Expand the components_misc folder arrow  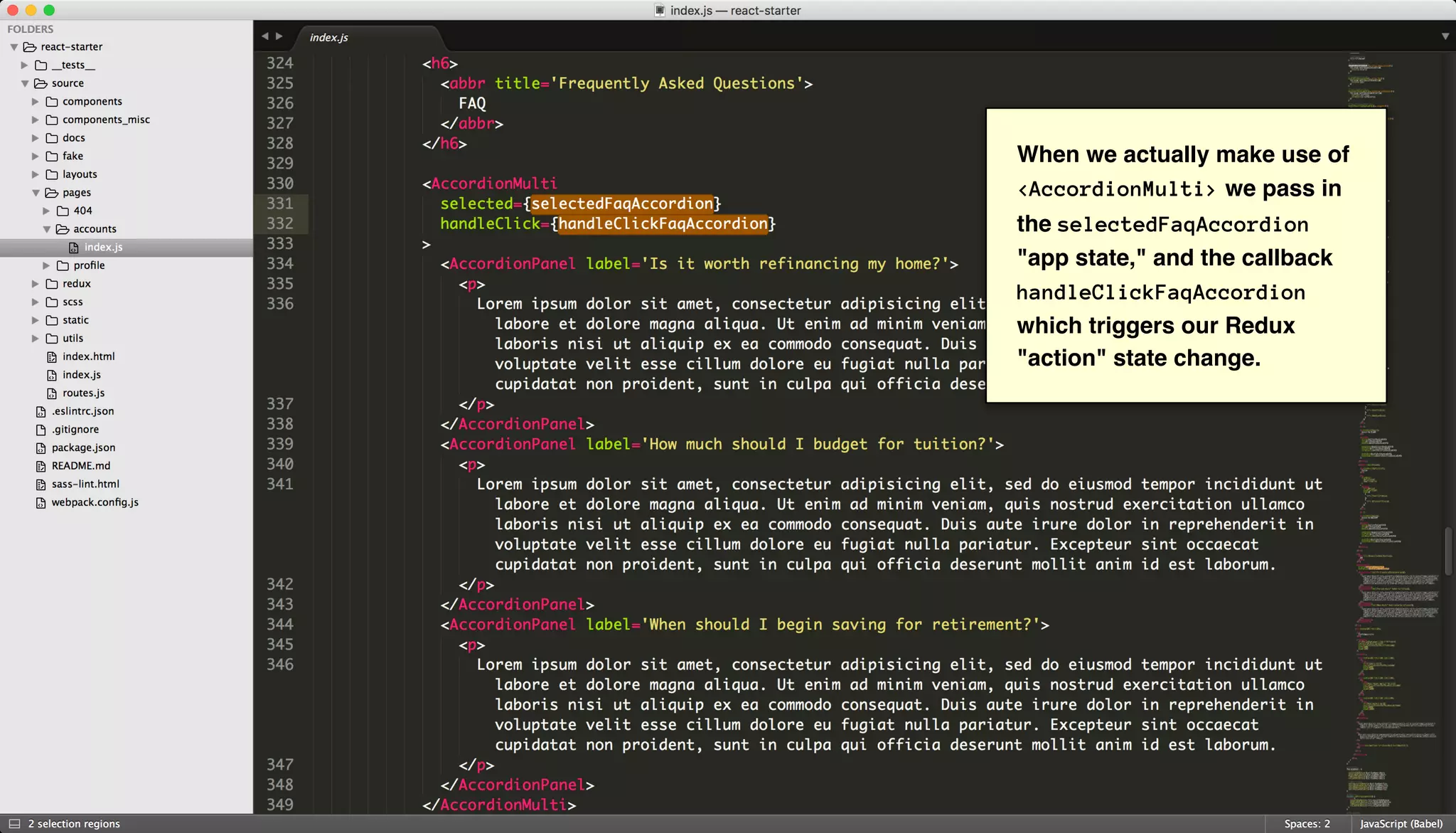pos(36,120)
